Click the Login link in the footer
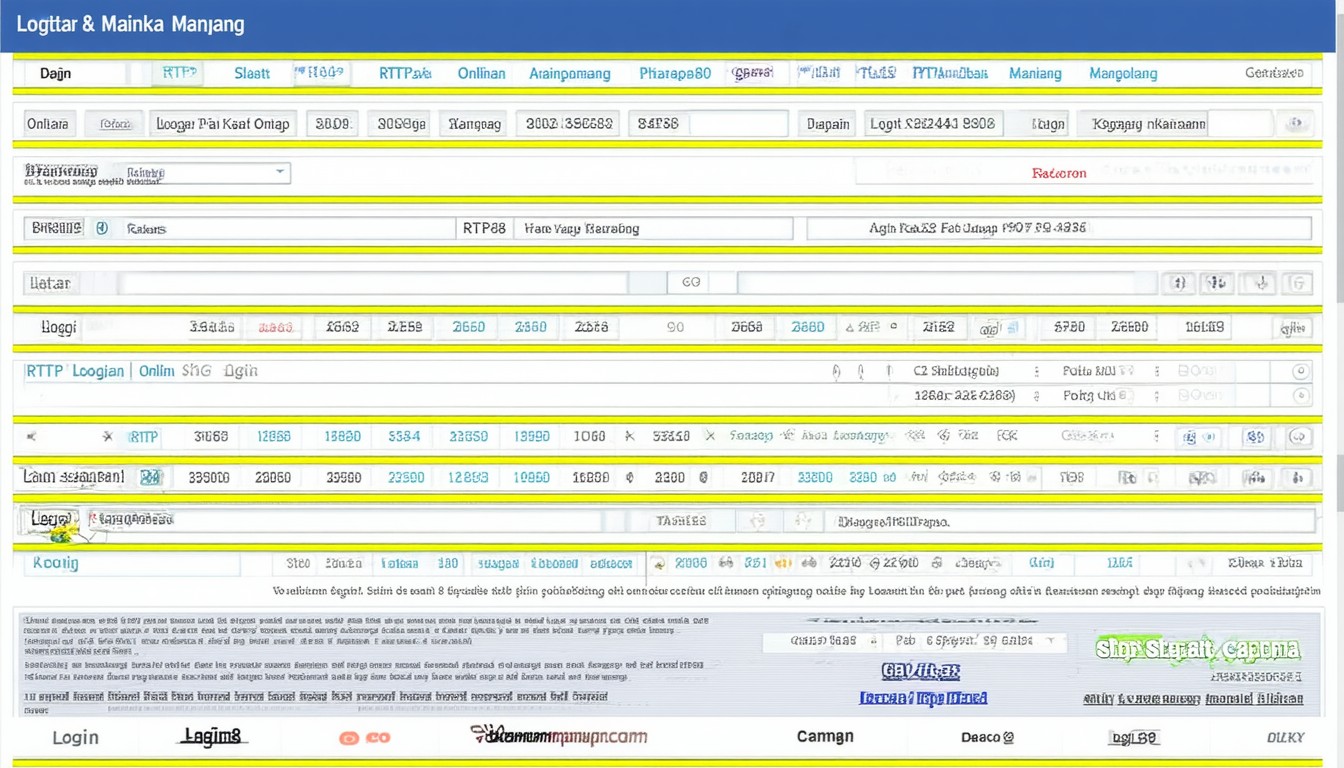Screen dimensions: 1344x768 tap(75, 737)
